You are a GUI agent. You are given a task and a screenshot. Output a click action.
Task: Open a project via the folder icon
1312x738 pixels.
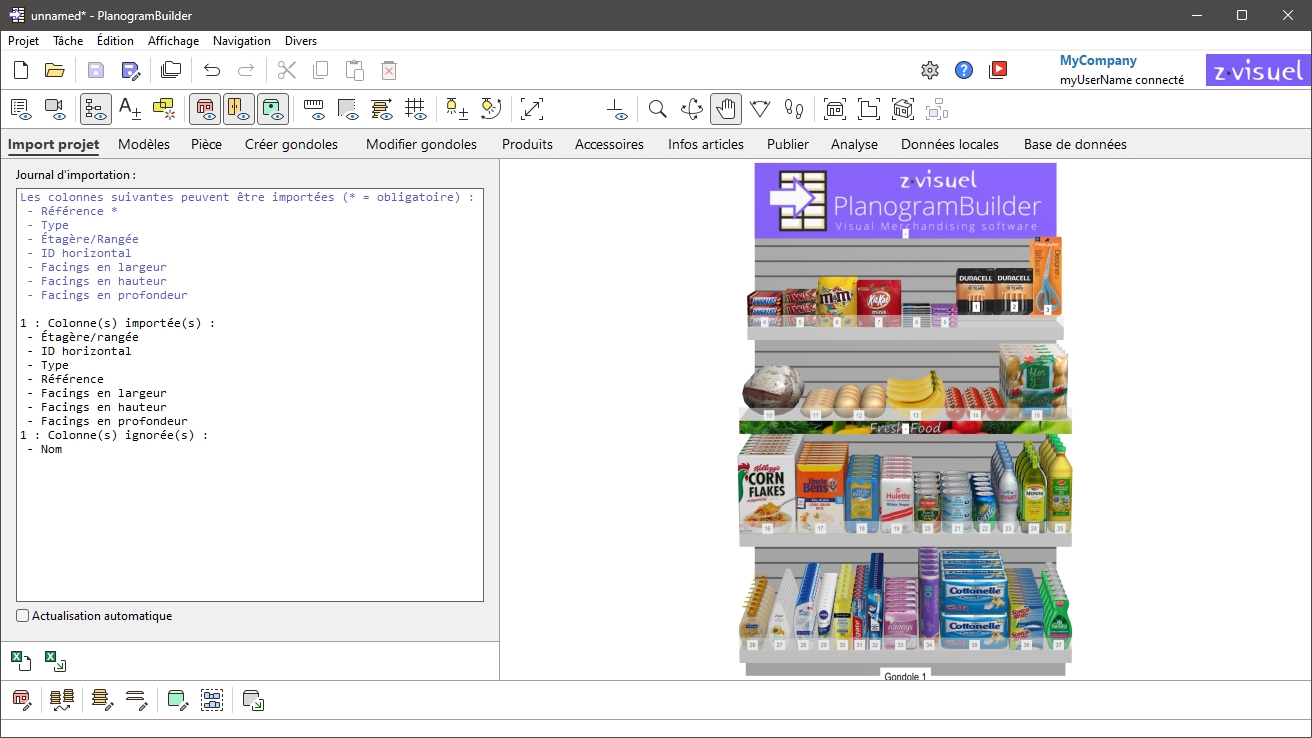(55, 70)
